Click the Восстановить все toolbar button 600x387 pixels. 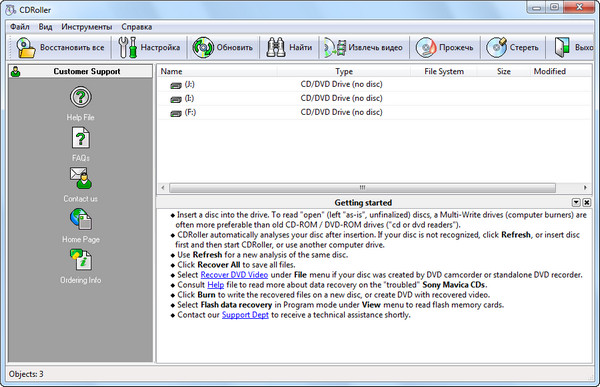[60, 47]
